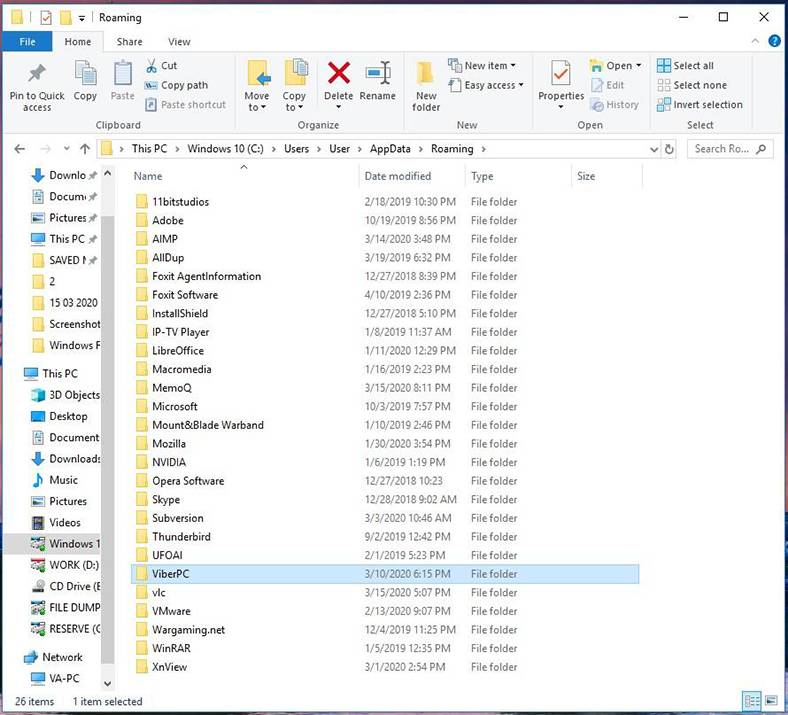Click the History icon
Viewport: 788px width, 715px height.
tap(597, 105)
